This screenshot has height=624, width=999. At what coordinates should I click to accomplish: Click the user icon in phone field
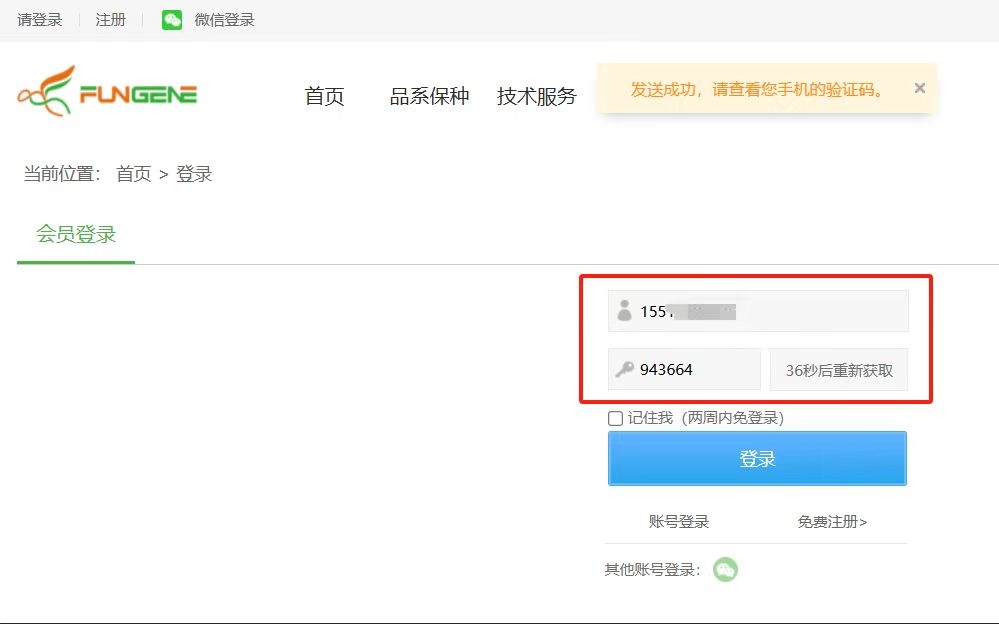625,311
